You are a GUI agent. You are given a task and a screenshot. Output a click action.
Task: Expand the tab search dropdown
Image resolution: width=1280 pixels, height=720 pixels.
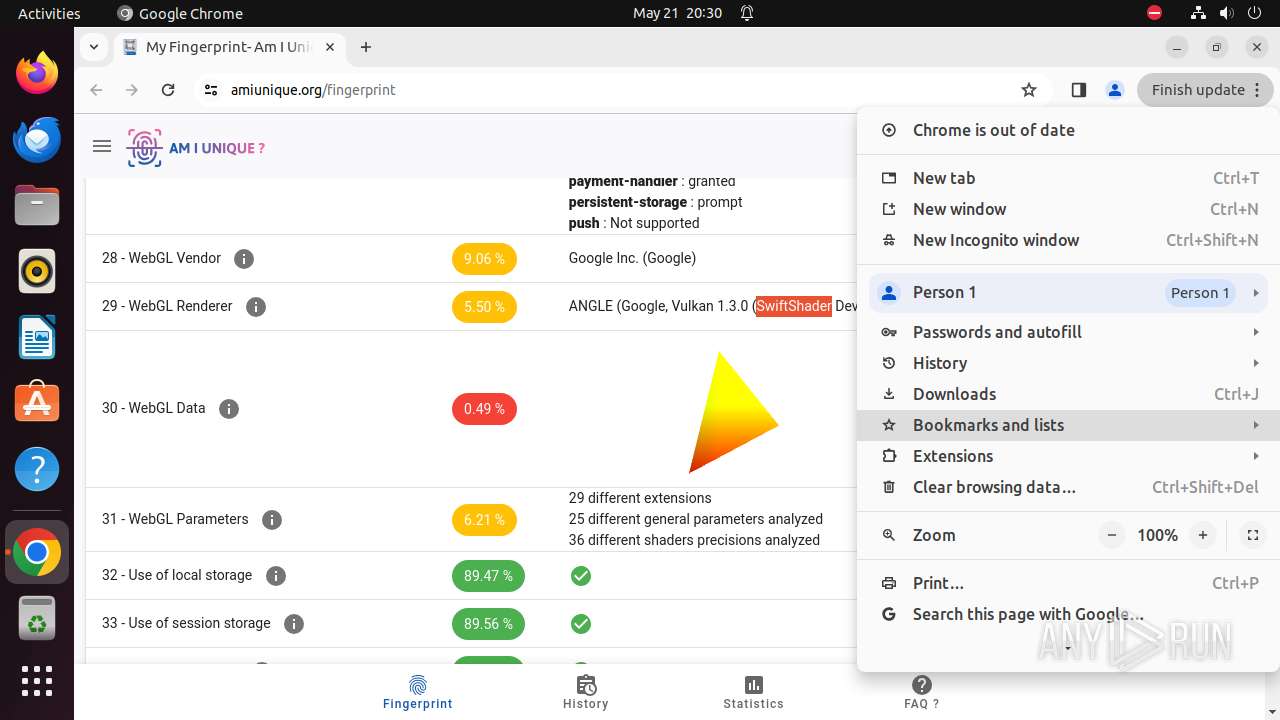93,47
